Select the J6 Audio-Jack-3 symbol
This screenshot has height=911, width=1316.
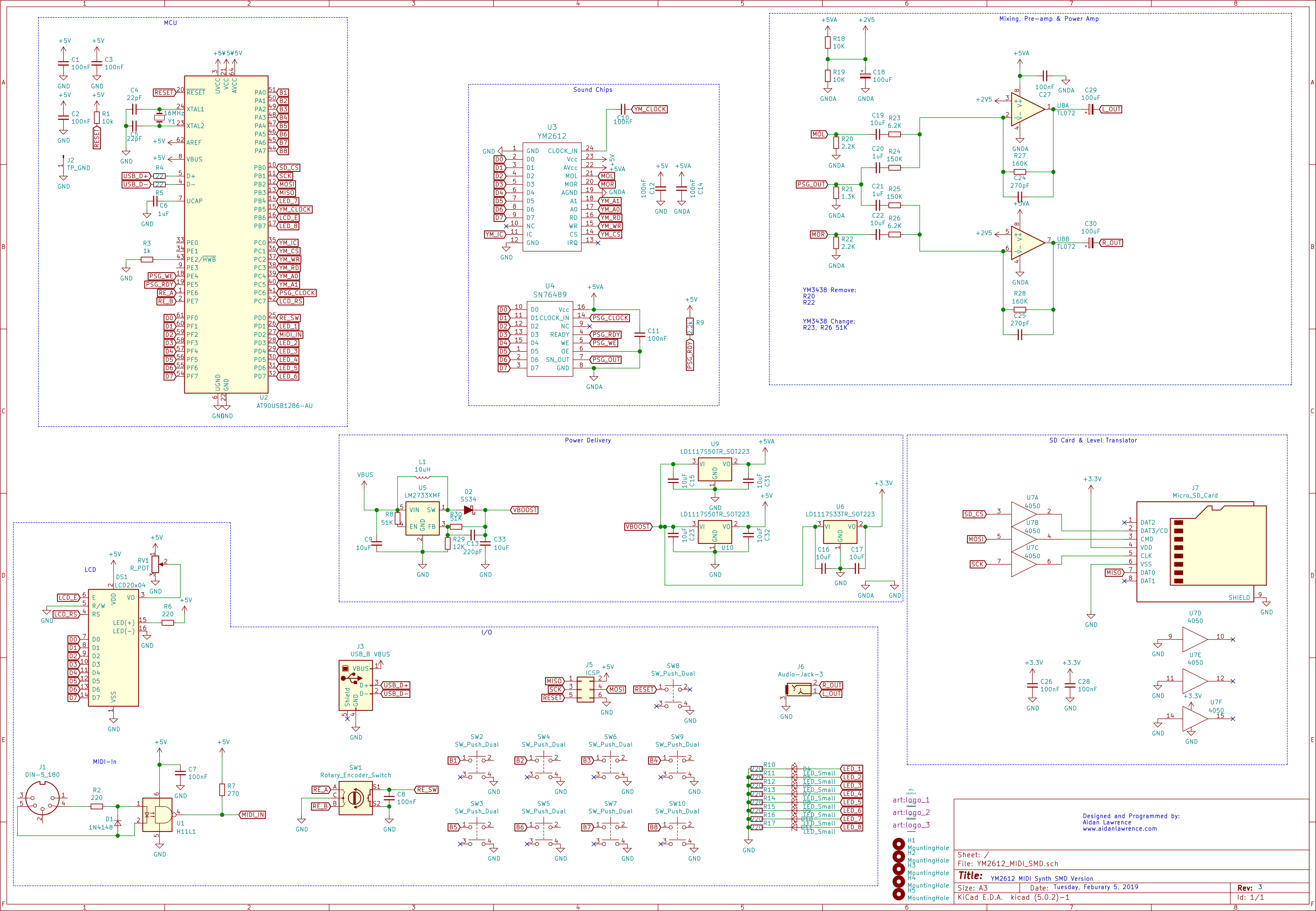coord(799,690)
